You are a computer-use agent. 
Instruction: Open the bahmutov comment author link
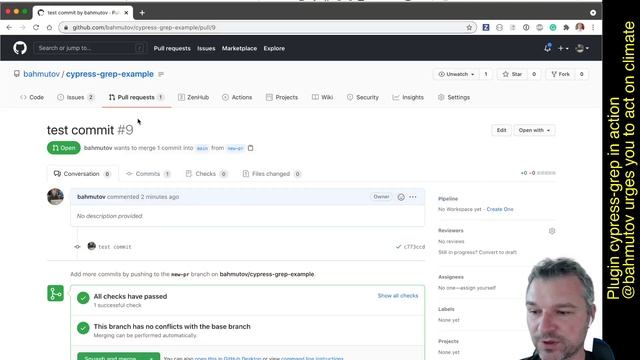(91, 197)
